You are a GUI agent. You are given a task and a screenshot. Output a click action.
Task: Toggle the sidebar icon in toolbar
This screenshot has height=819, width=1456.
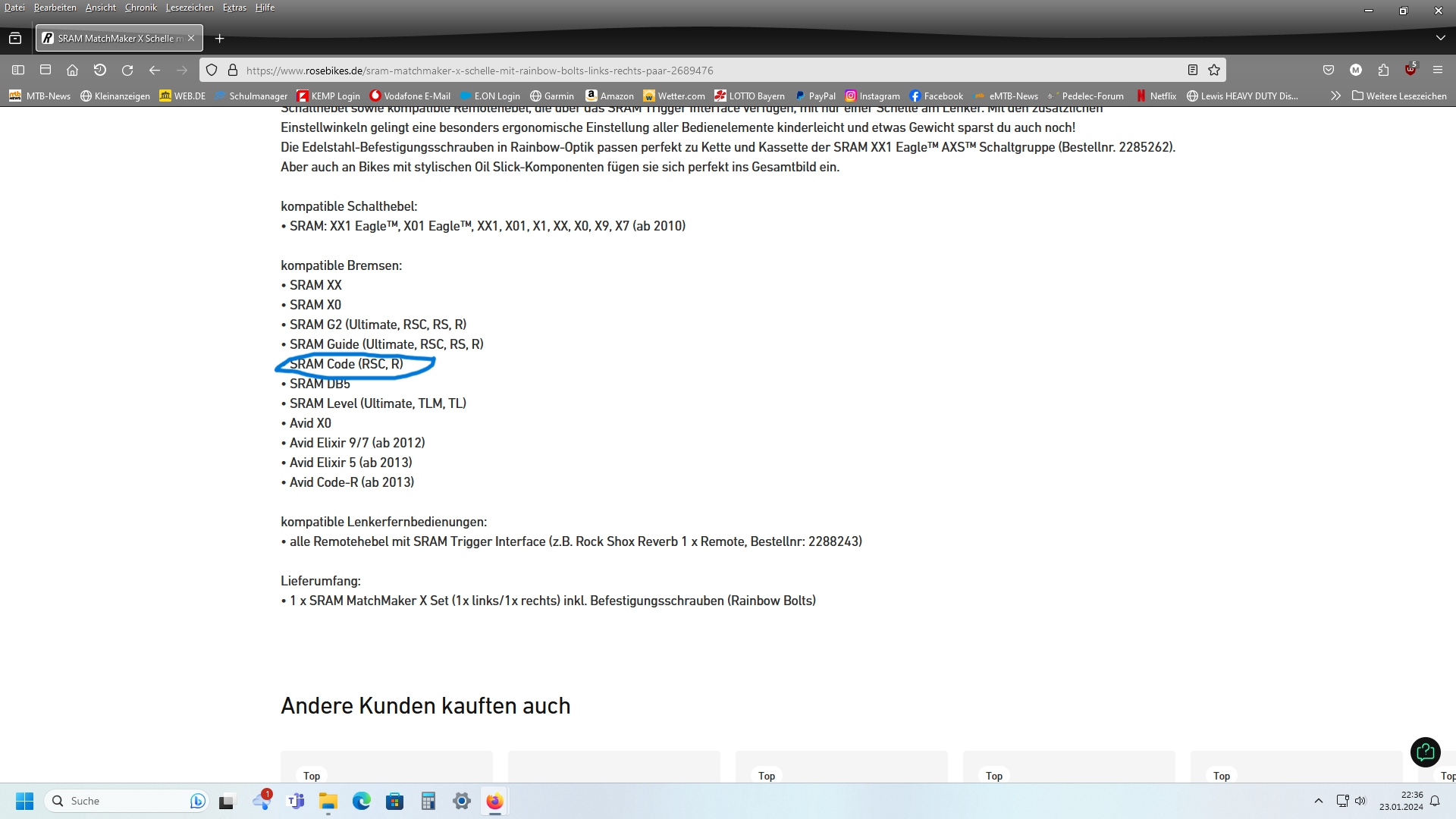pos(18,70)
